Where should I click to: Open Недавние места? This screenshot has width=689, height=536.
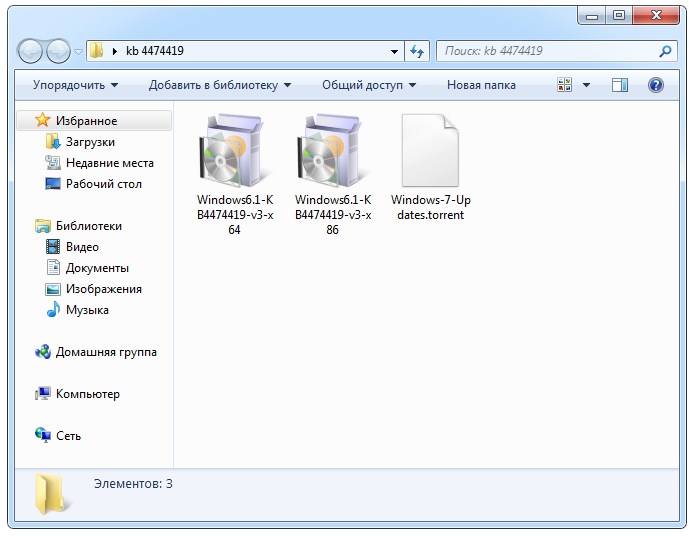(110, 163)
